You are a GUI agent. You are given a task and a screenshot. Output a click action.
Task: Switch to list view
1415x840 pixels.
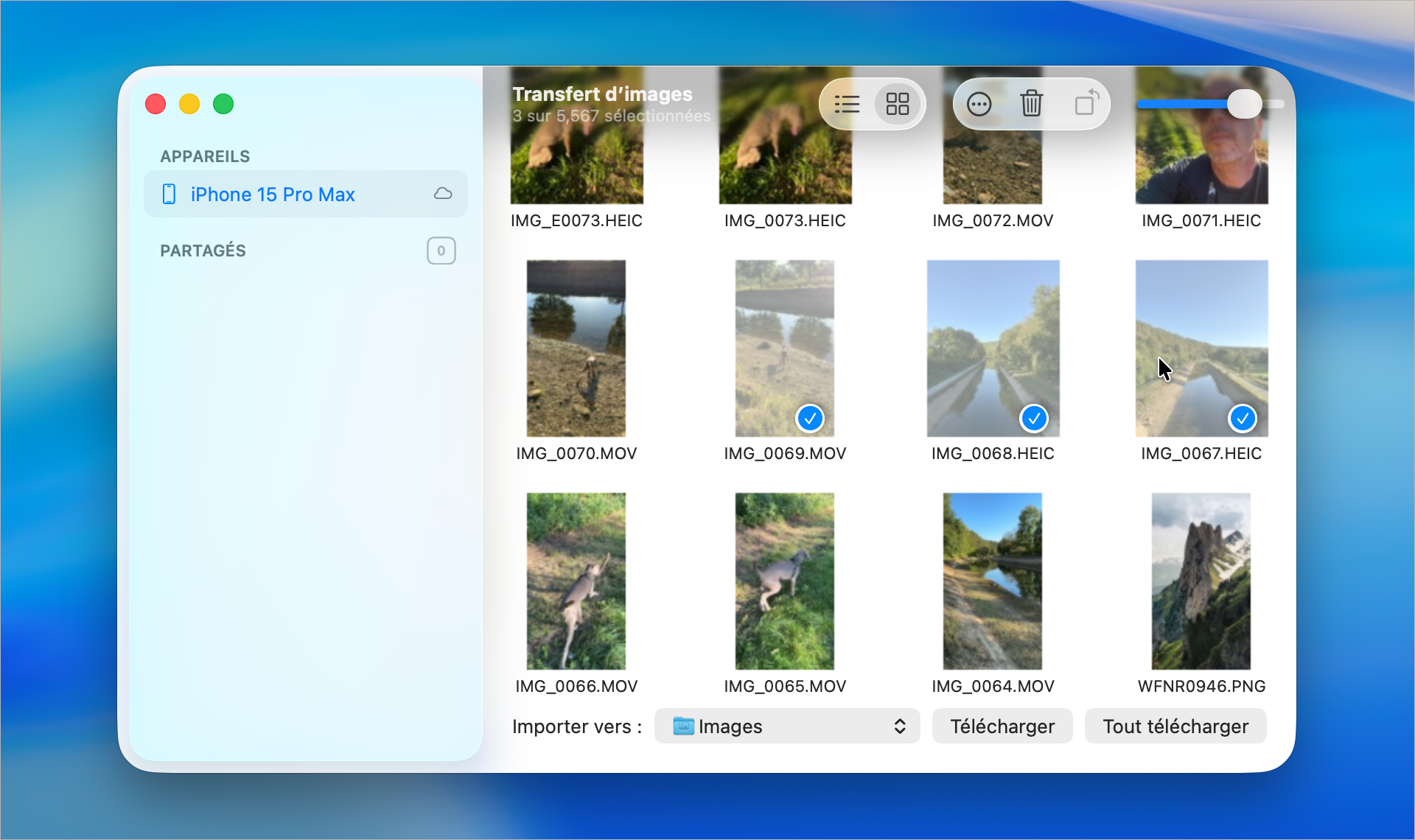[848, 104]
